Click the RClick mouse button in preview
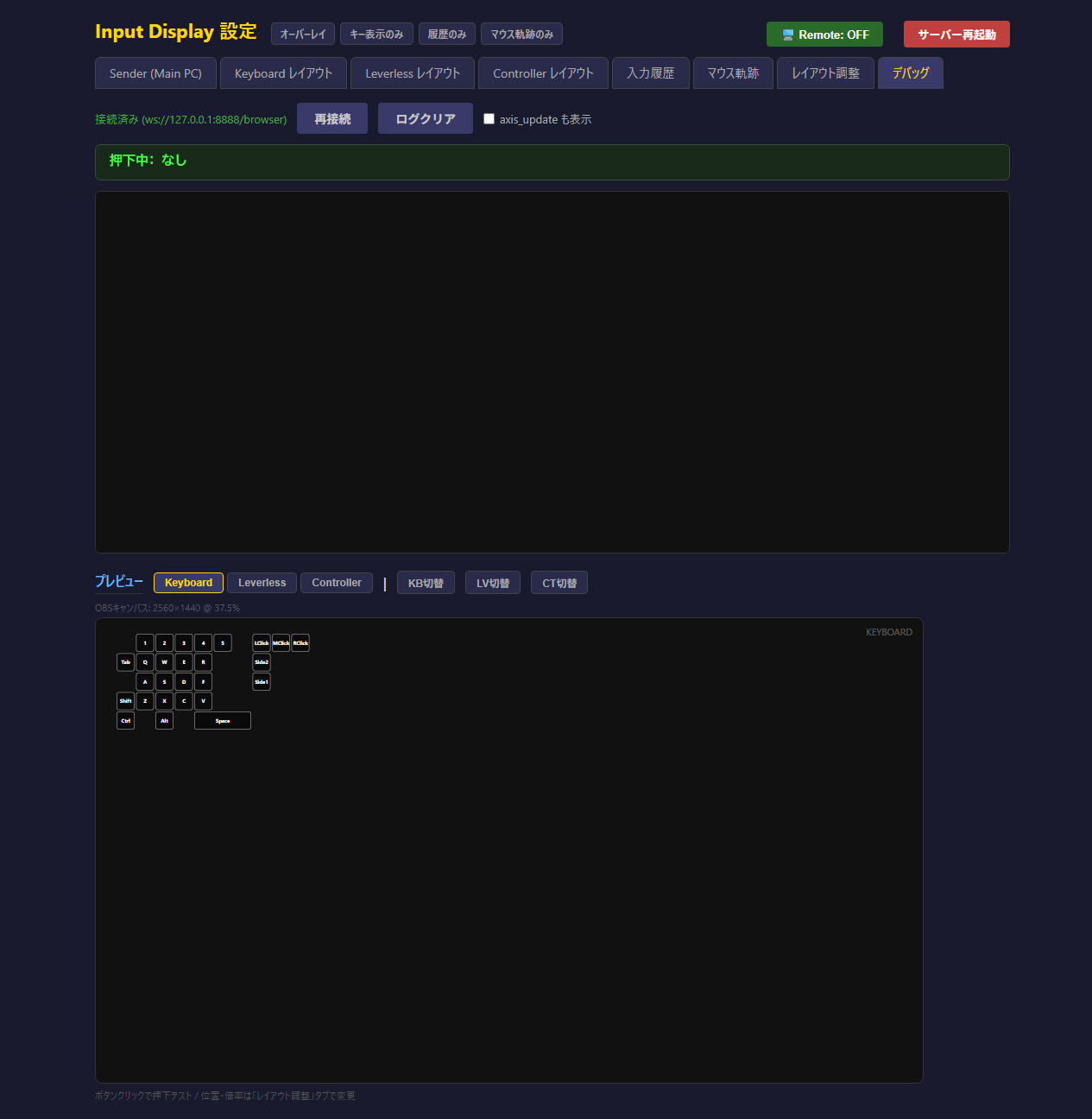 [x=300, y=643]
